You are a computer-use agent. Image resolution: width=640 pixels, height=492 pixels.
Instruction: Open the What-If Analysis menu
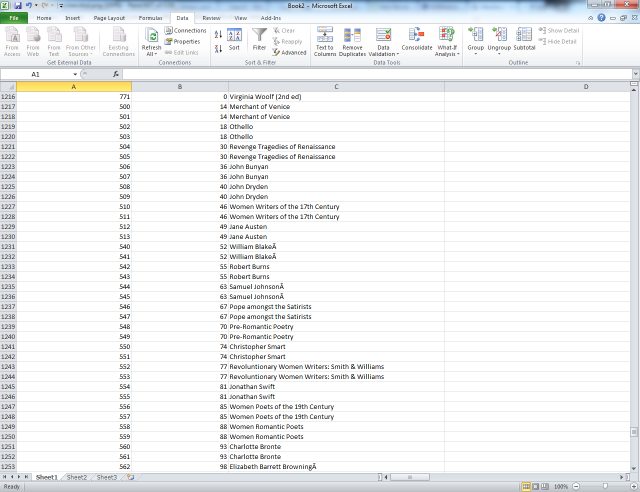tap(447, 52)
